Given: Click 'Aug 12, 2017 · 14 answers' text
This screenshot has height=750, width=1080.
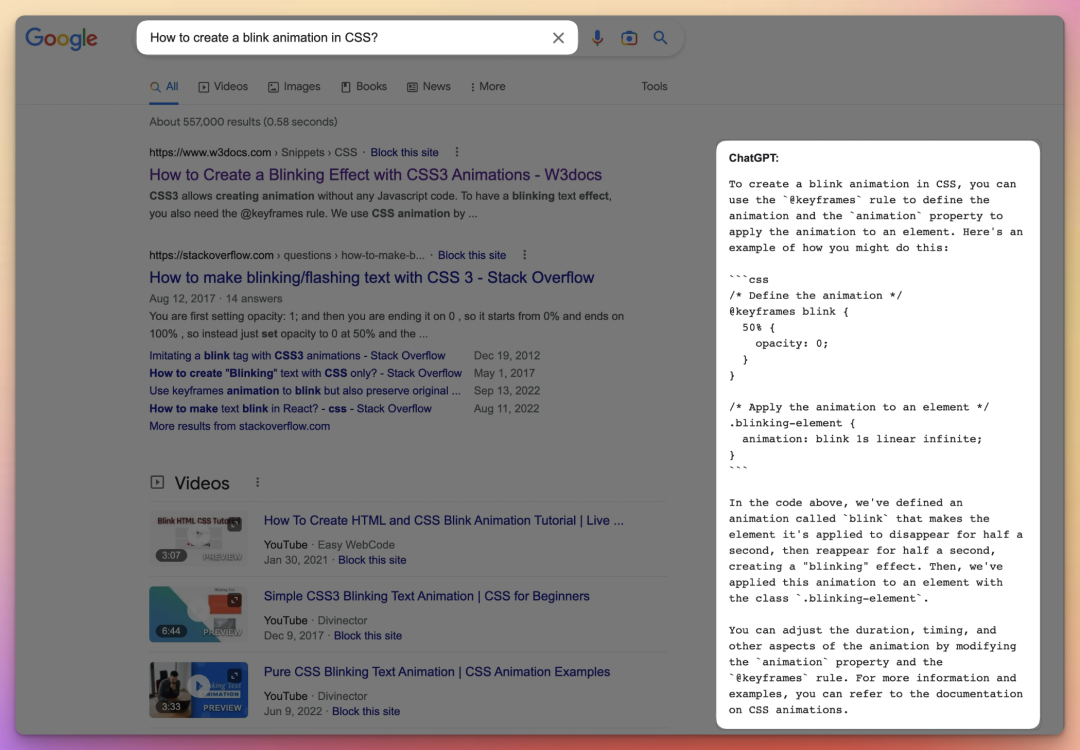Looking at the screenshot, I should (x=216, y=299).
